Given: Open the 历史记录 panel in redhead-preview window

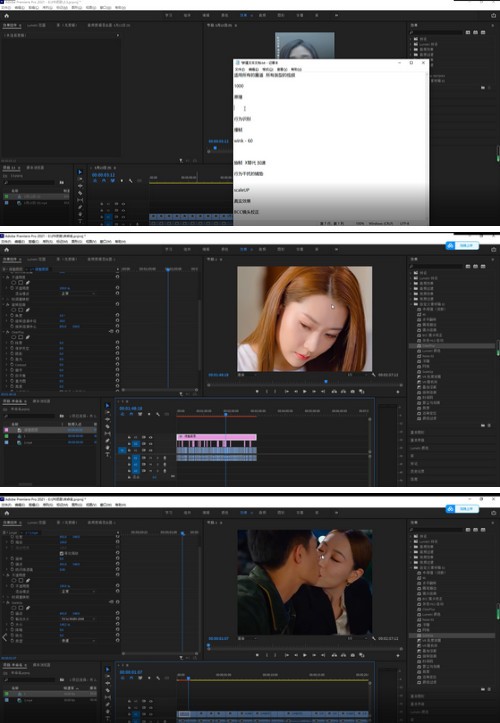Looking at the screenshot, I should (x=417, y=472).
